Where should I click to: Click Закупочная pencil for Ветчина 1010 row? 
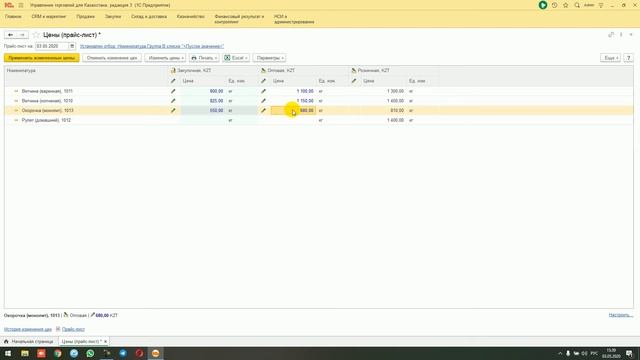(x=173, y=101)
